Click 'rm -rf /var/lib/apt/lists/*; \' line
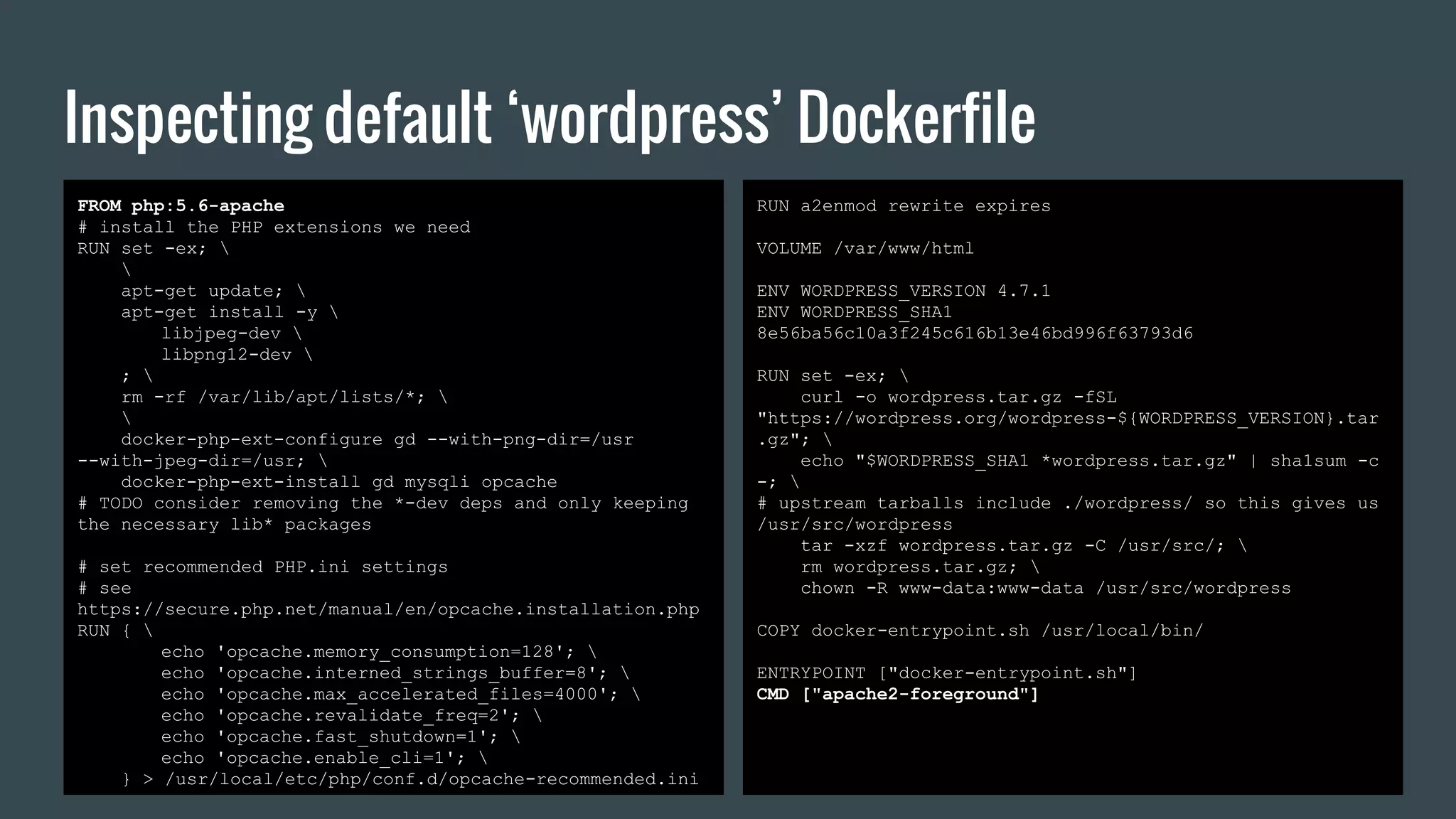The width and height of the screenshot is (1456, 819). (284, 397)
